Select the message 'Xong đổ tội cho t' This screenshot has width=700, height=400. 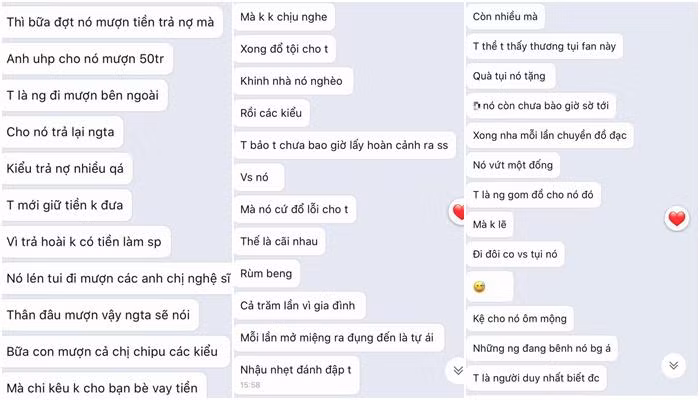pyautogui.click(x=284, y=49)
